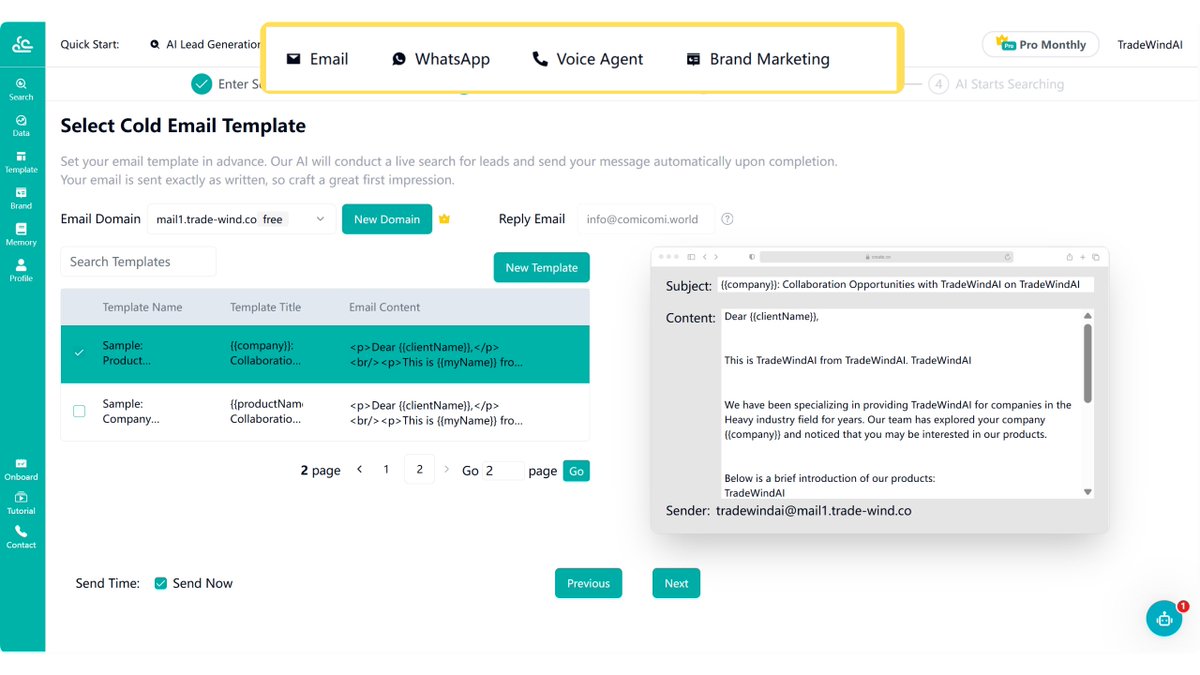The image size is (1200, 675).
Task: Open the Tutorial sidebar item
Action: [x=21, y=503]
